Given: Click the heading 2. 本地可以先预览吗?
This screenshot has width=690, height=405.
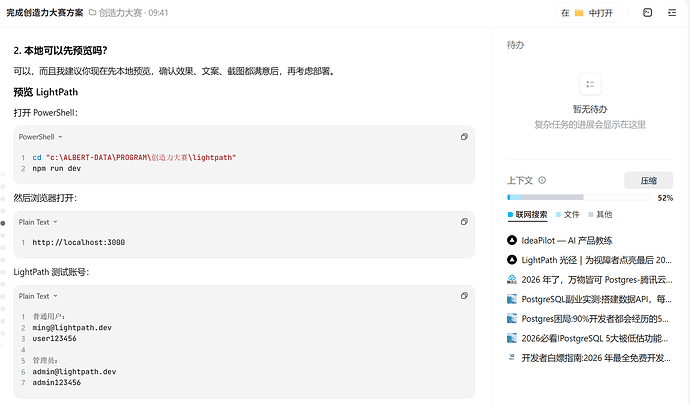Looking at the screenshot, I should [x=60, y=51].
